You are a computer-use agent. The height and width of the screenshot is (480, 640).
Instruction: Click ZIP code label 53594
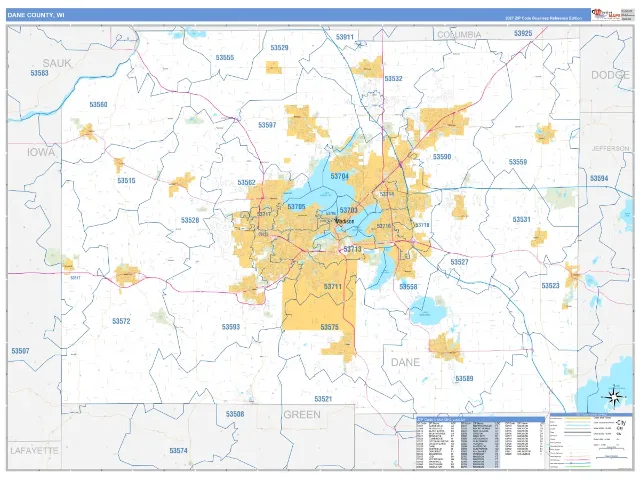[599, 178]
